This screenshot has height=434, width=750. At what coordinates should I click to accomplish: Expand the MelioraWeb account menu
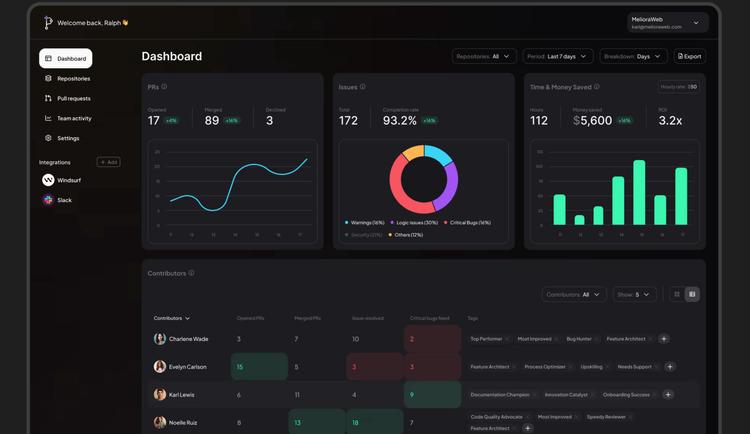668,22
